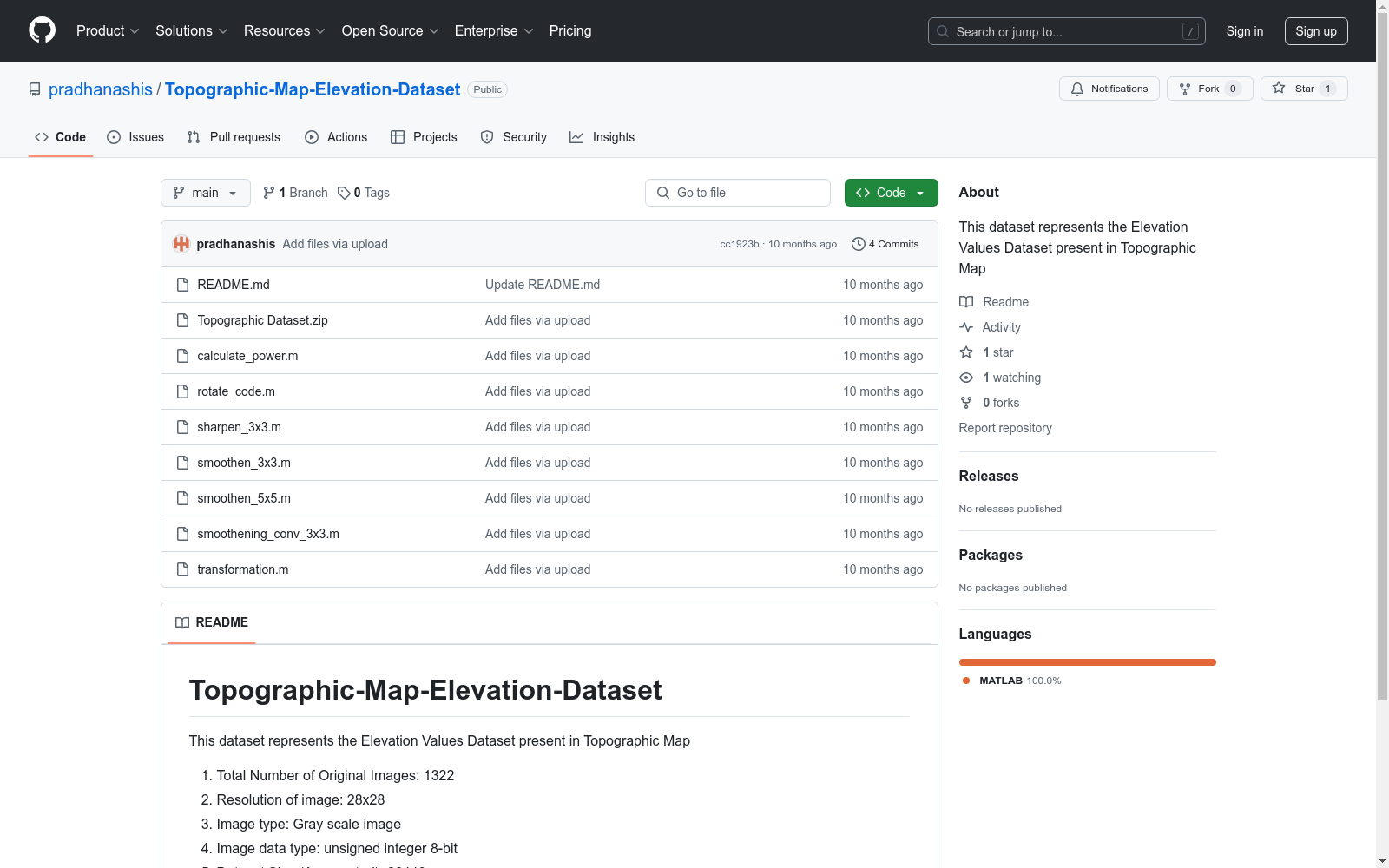Viewport: 1389px width, 868px height.
Task: Select the README tab
Action: (212, 622)
